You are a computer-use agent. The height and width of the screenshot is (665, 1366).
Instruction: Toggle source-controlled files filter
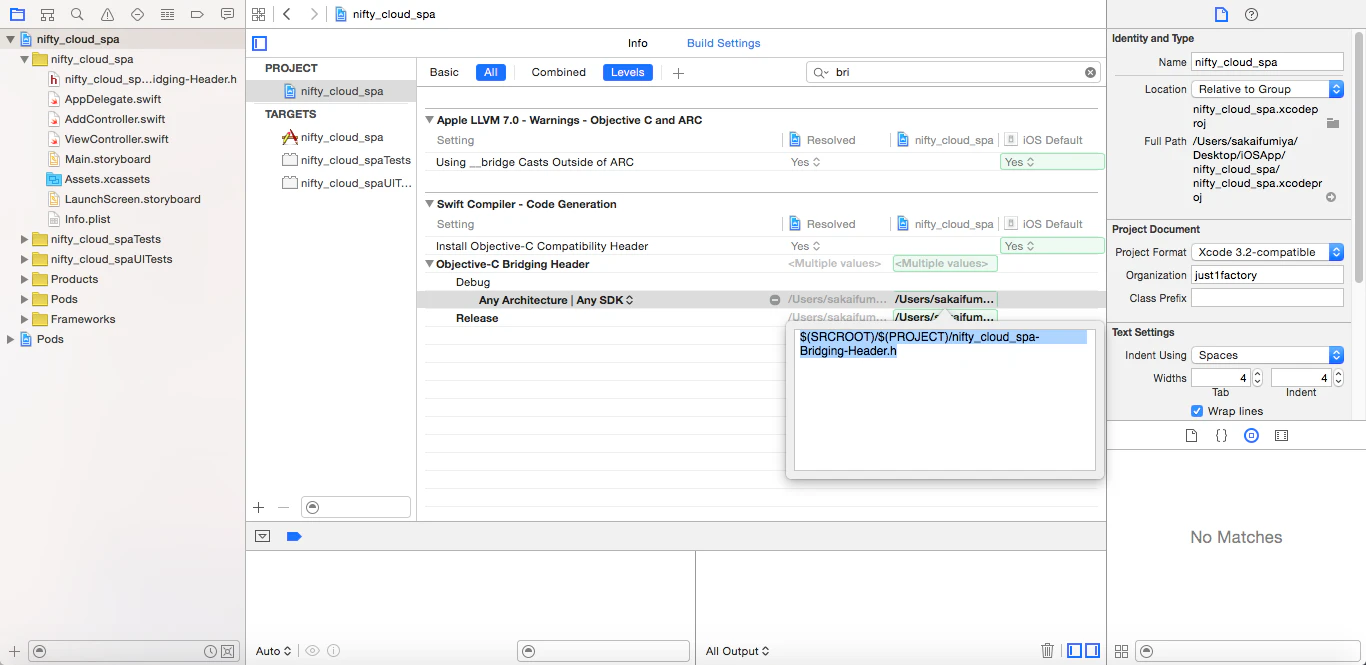pyautogui.click(x=227, y=651)
